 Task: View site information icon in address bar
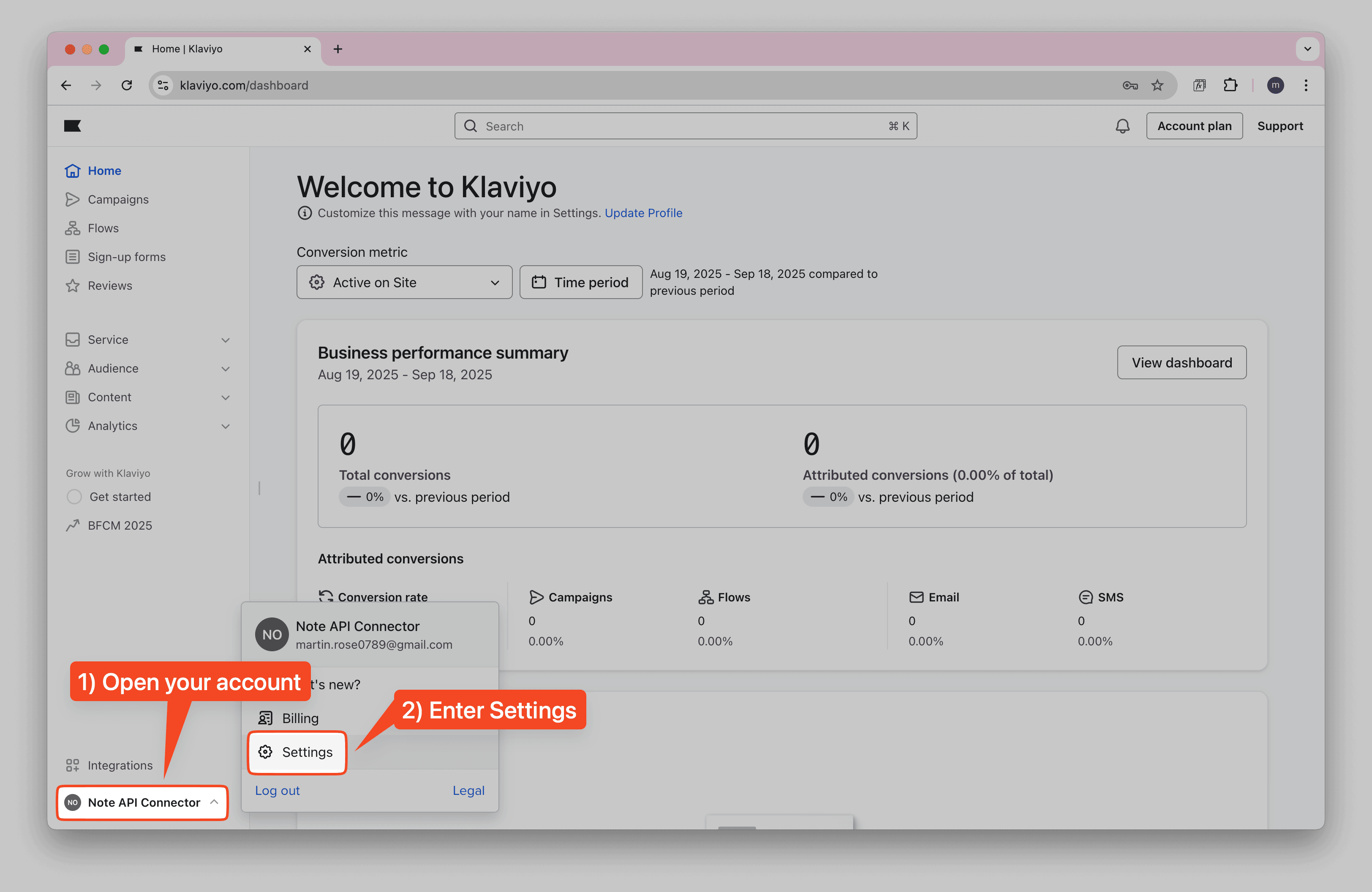(x=163, y=85)
